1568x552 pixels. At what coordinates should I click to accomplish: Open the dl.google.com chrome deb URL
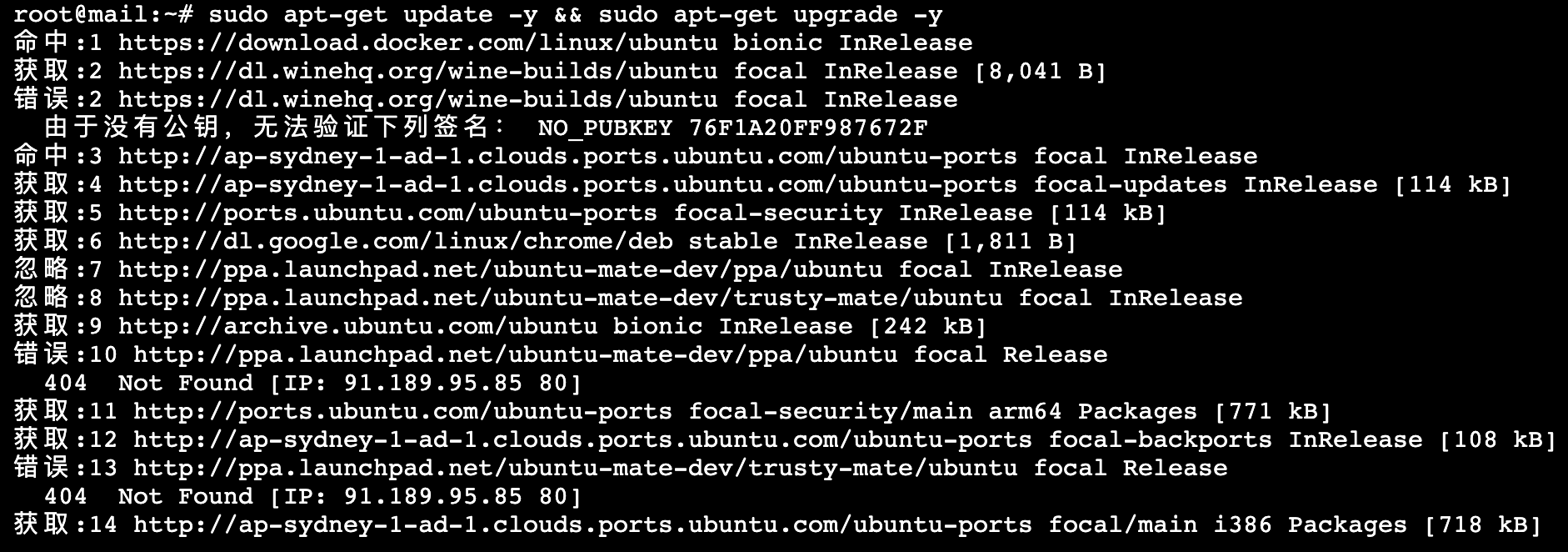click(x=395, y=241)
